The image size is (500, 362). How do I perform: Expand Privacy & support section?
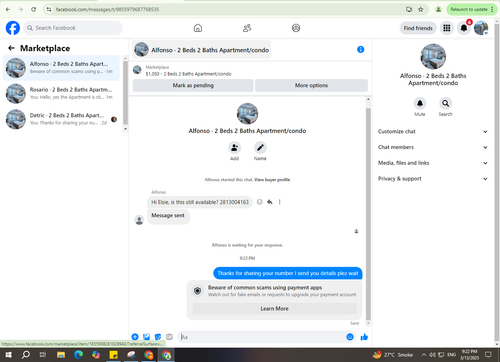(x=433, y=179)
